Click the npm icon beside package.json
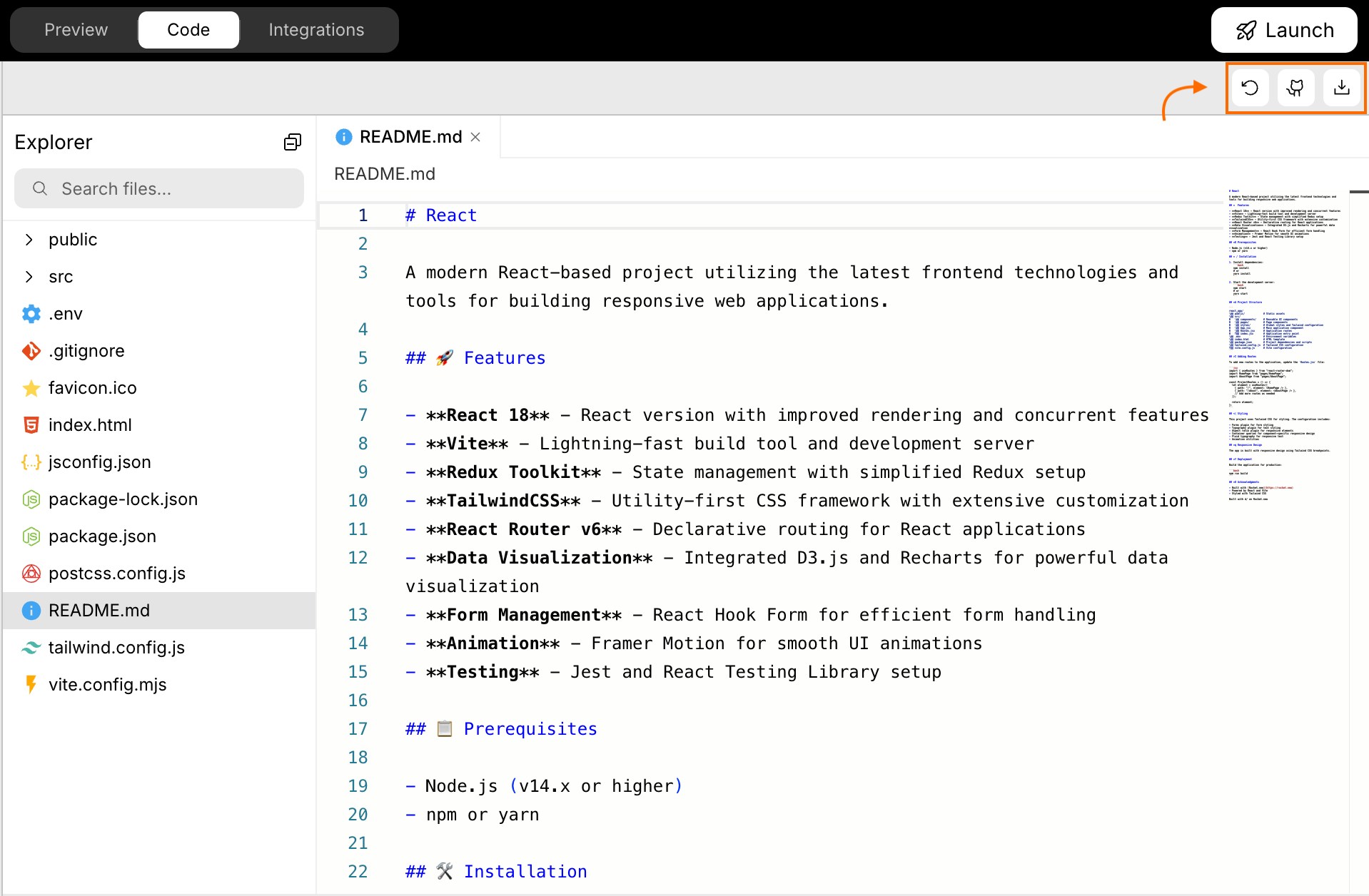The height and width of the screenshot is (896, 1369). click(x=31, y=536)
